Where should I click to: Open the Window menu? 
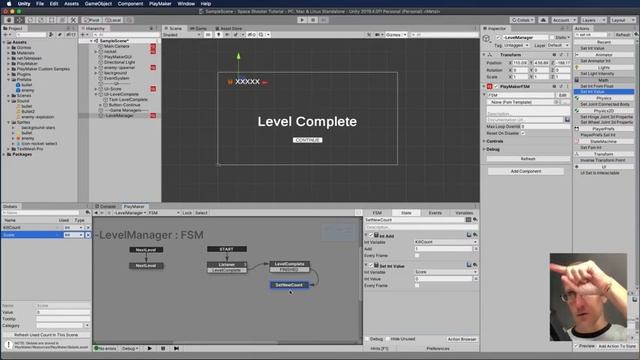186,4
